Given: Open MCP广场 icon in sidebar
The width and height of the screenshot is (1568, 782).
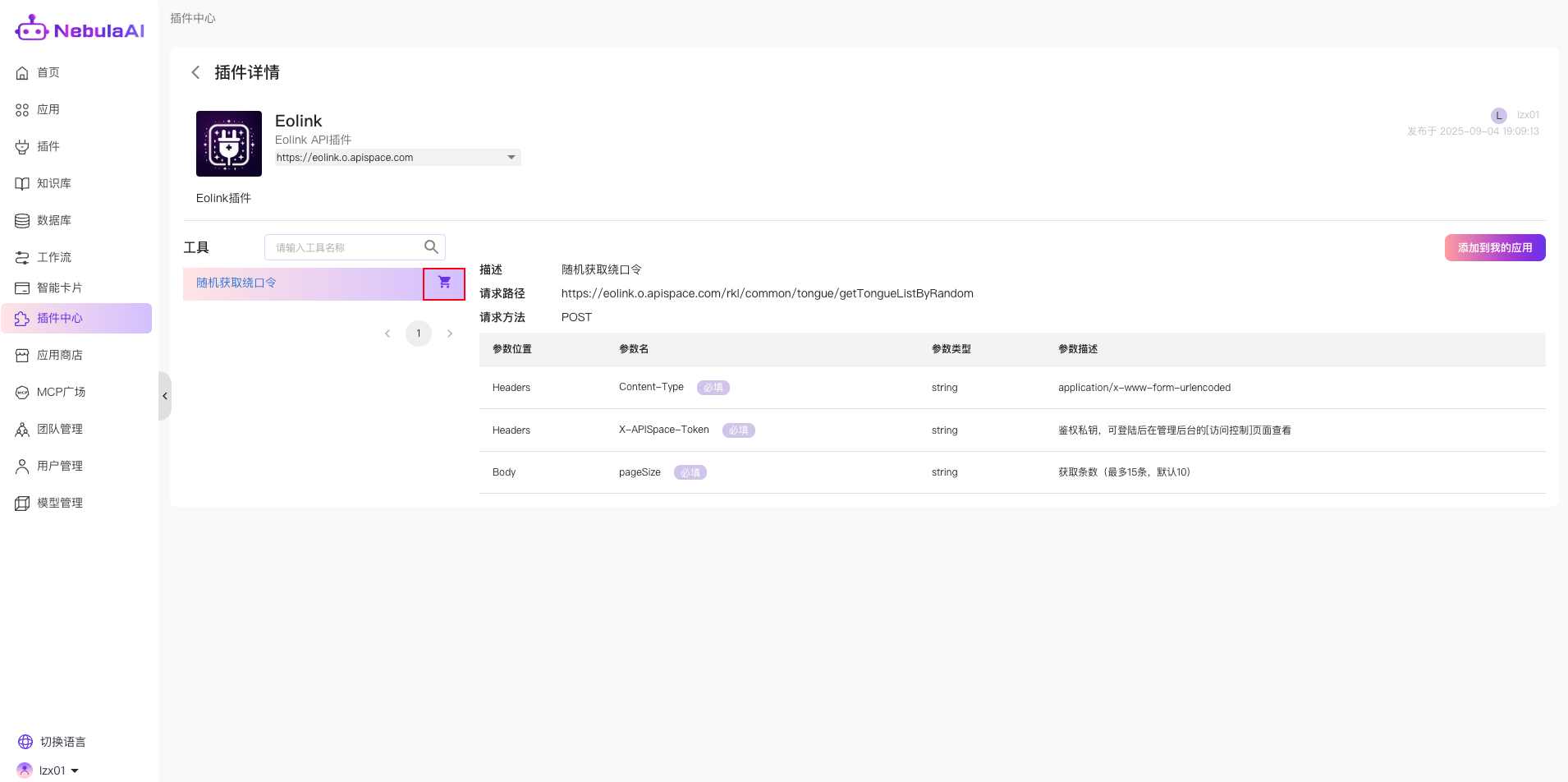Looking at the screenshot, I should click(22, 393).
